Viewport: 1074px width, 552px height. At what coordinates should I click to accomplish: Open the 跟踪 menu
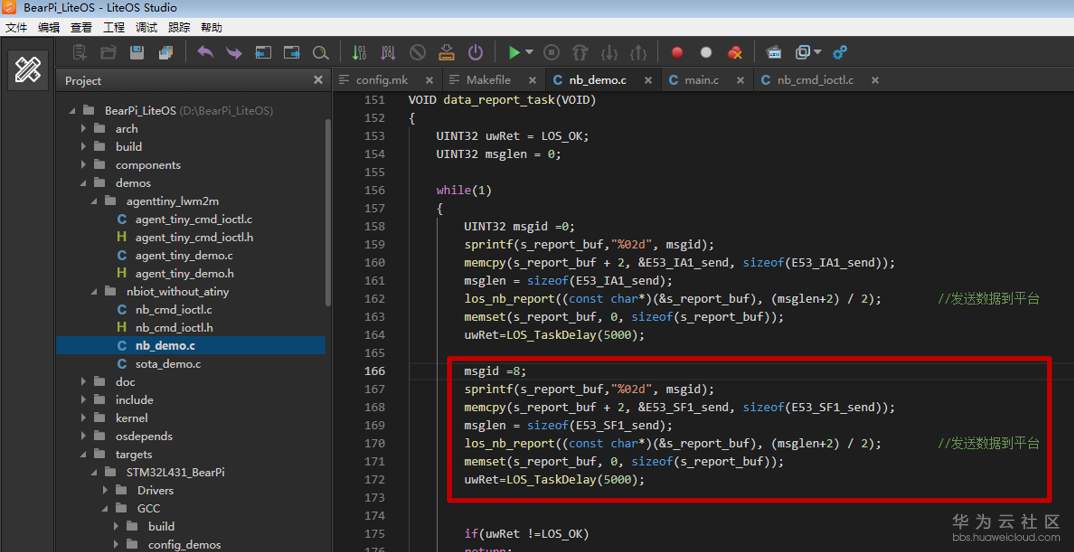[179, 27]
